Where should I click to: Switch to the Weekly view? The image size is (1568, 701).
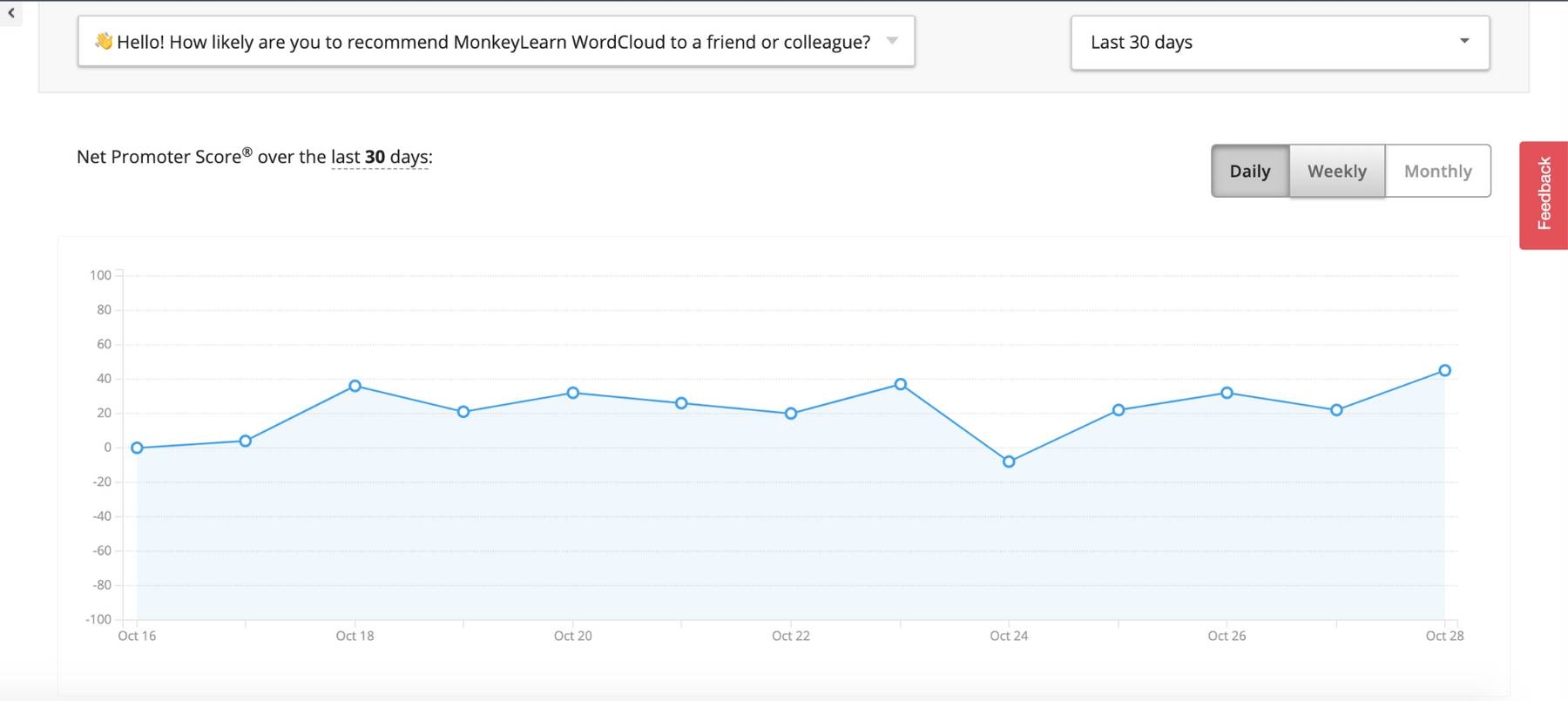click(1336, 171)
